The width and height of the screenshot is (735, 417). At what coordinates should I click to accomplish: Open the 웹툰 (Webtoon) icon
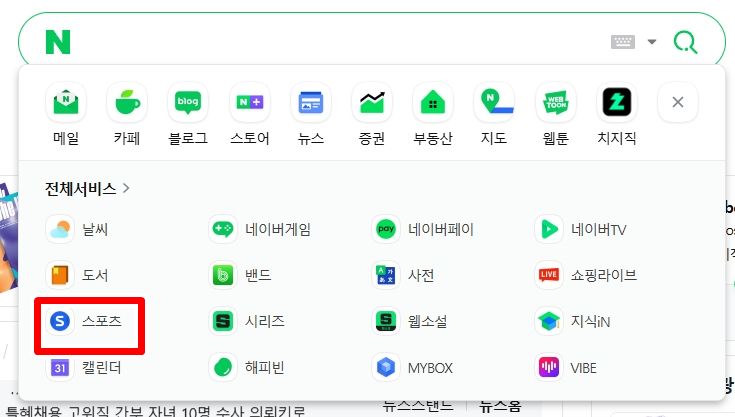pos(555,102)
